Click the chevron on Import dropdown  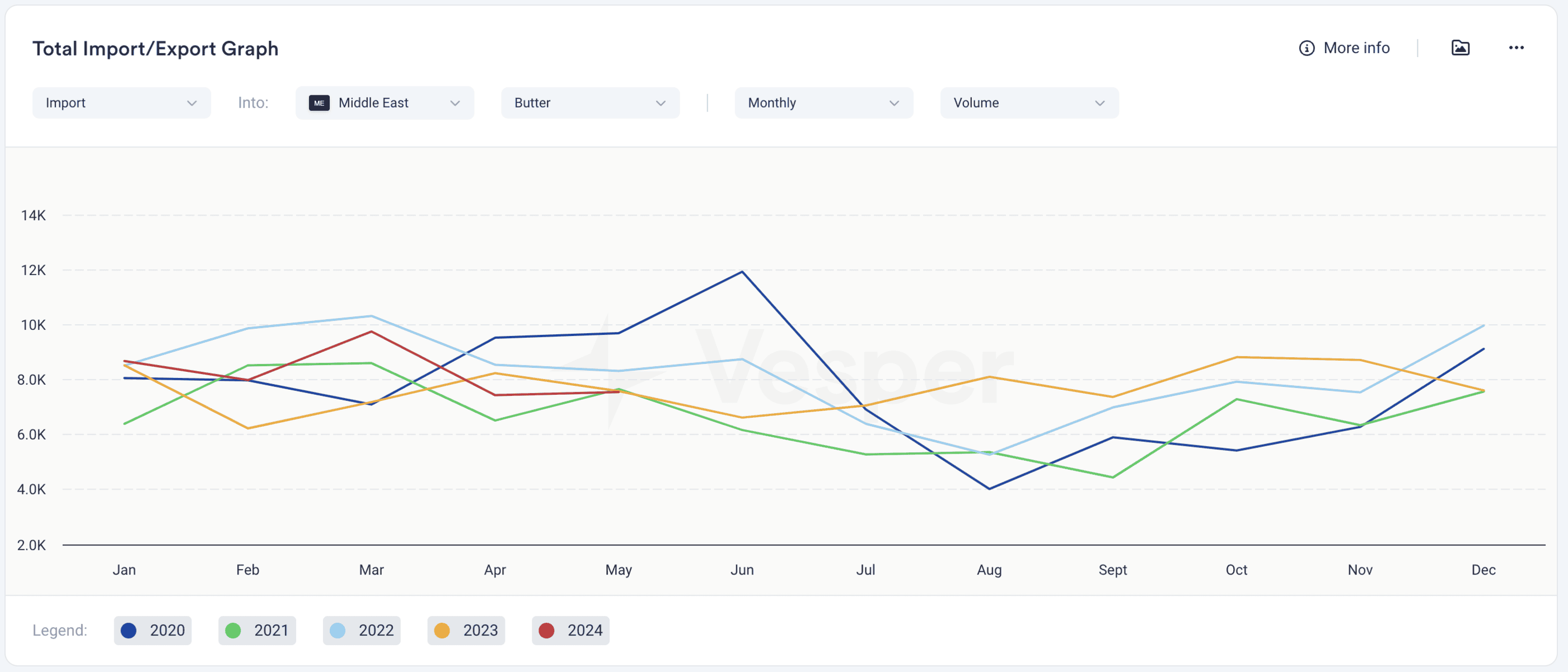[192, 103]
